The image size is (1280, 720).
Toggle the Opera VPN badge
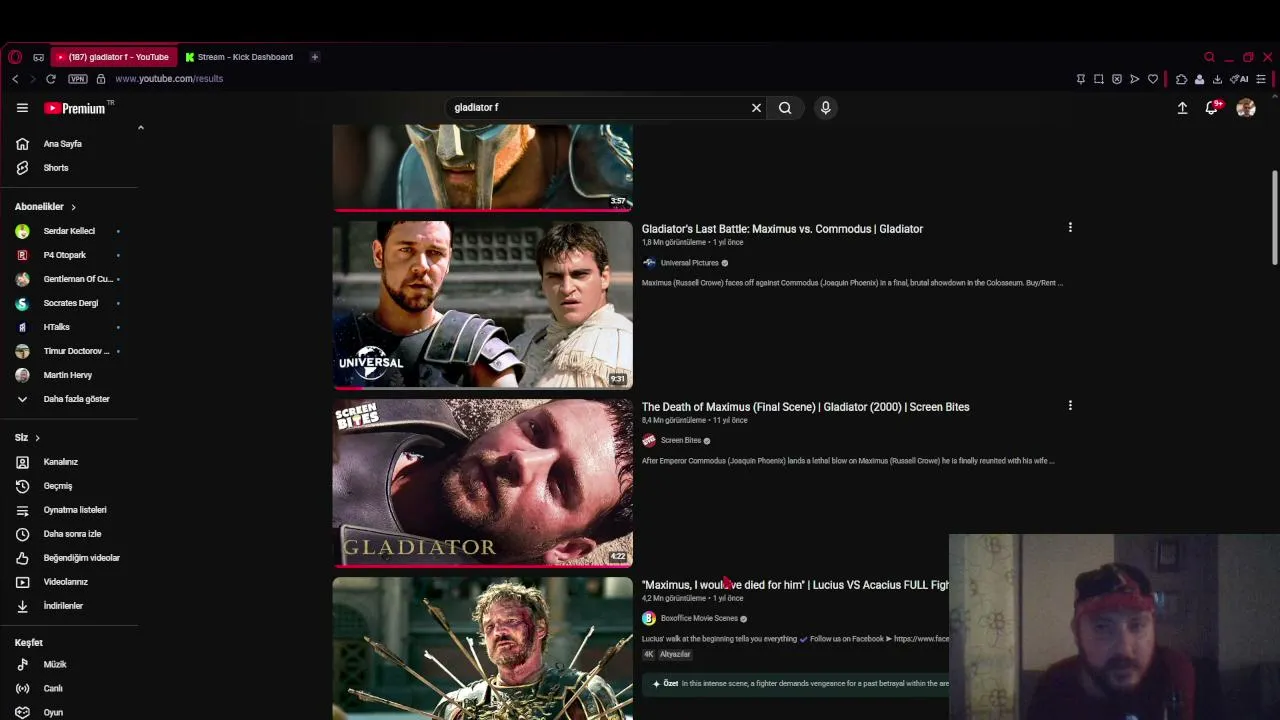[x=78, y=79]
